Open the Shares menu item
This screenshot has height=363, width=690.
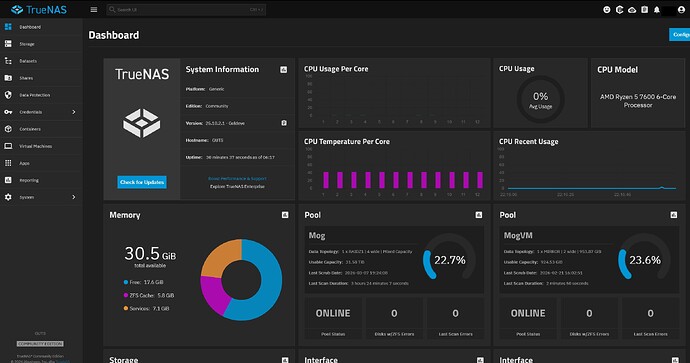point(41,78)
